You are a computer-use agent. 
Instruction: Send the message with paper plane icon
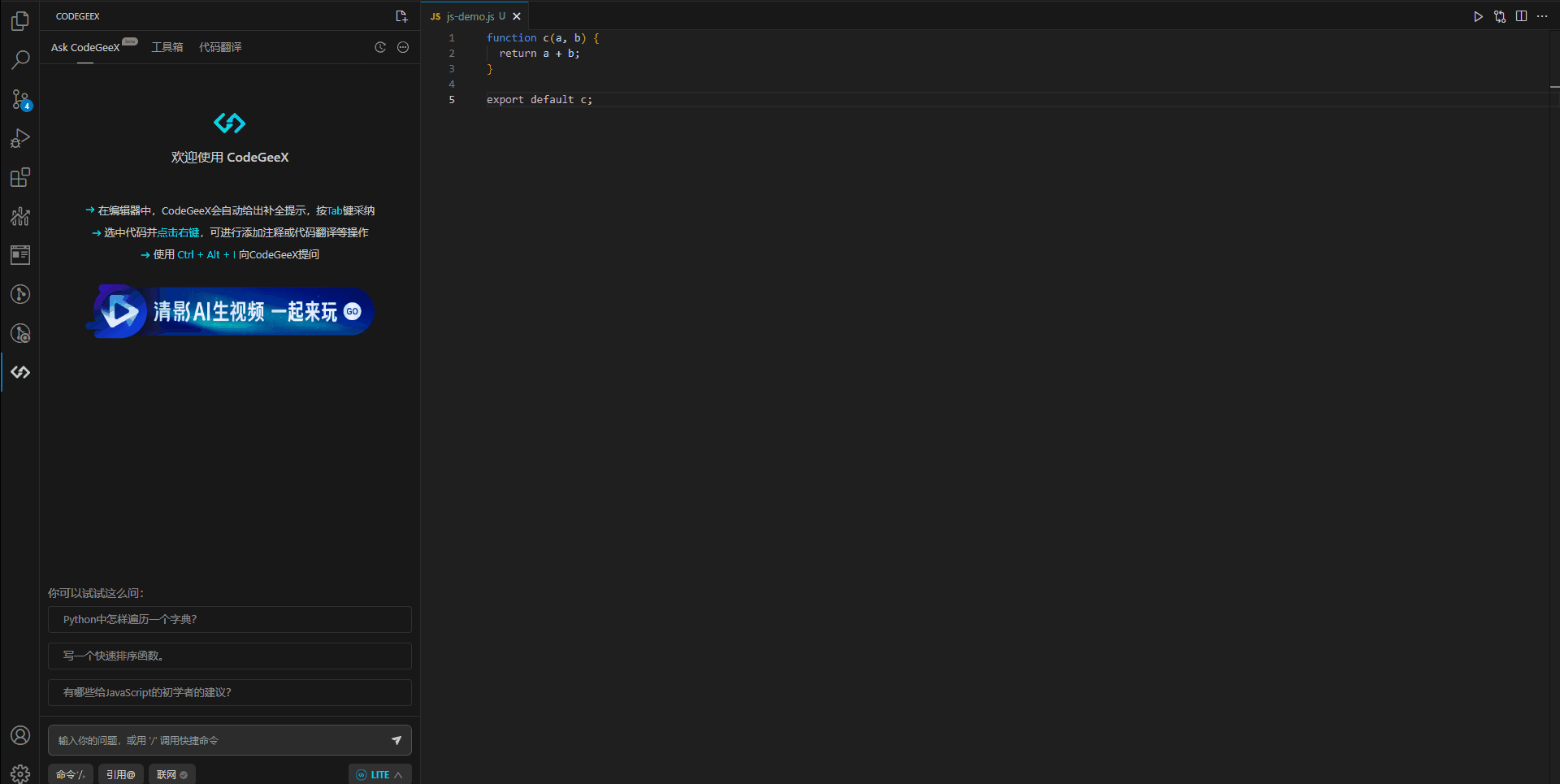click(396, 740)
